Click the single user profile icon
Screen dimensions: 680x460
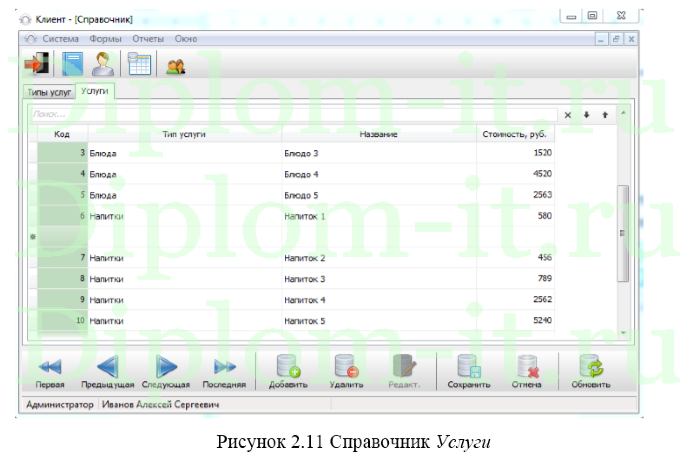pos(103,64)
